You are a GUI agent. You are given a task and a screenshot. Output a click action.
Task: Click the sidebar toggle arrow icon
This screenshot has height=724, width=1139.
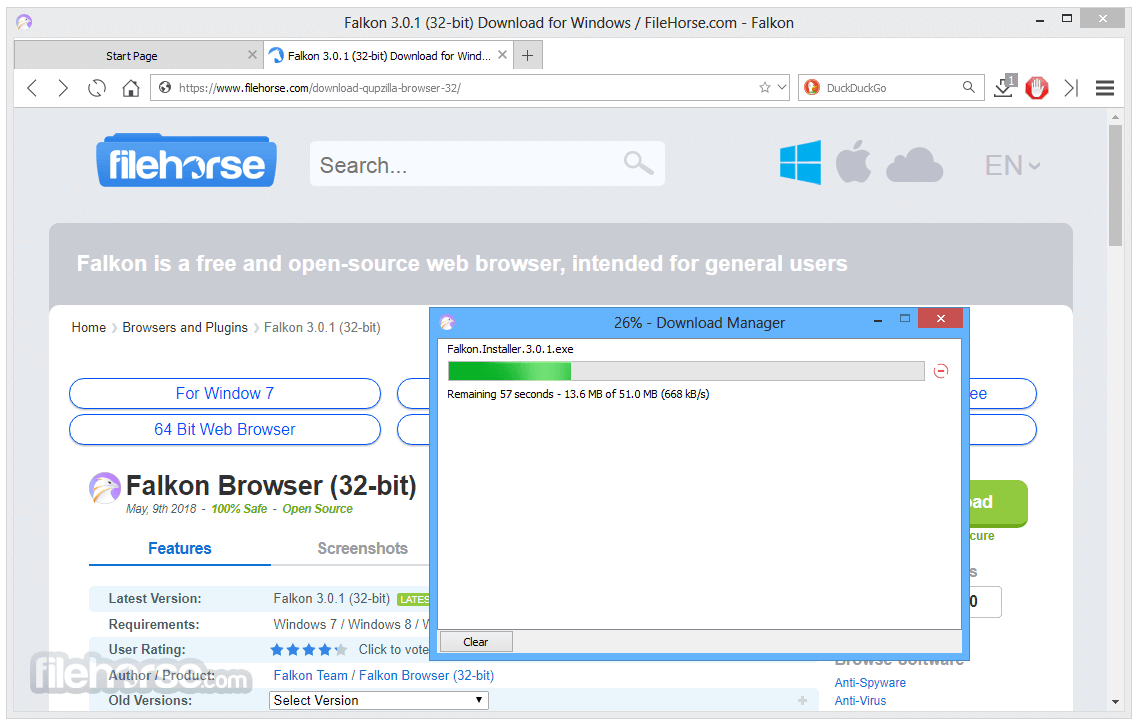click(1071, 88)
